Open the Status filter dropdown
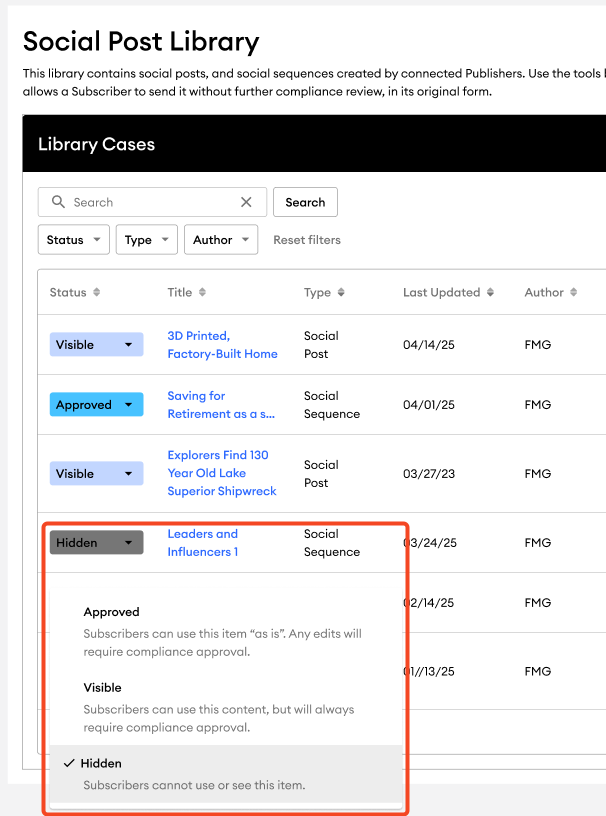This screenshot has width=606, height=816. [73, 240]
